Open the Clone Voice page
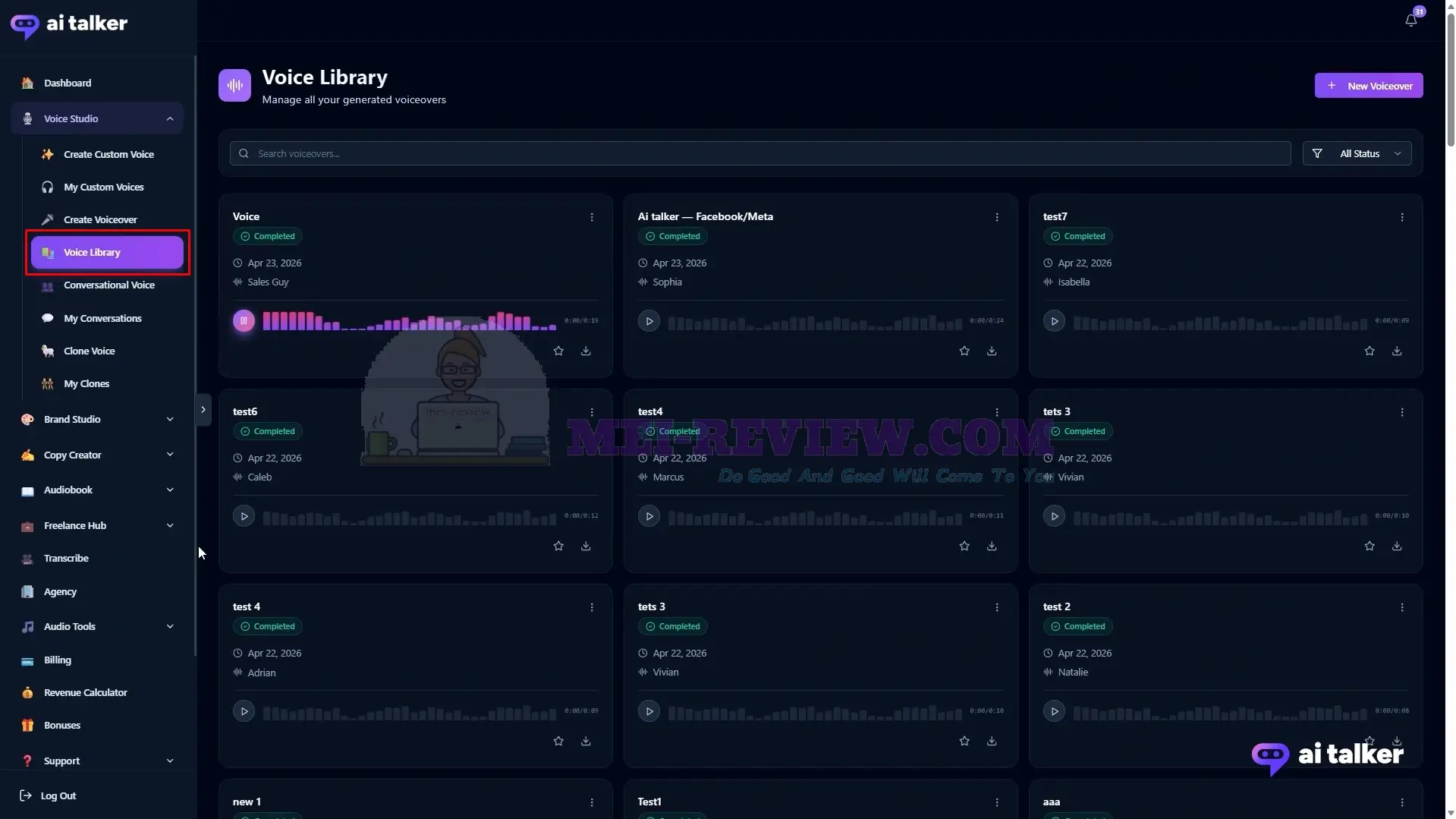This screenshot has height=819, width=1456. click(x=106, y=351)
